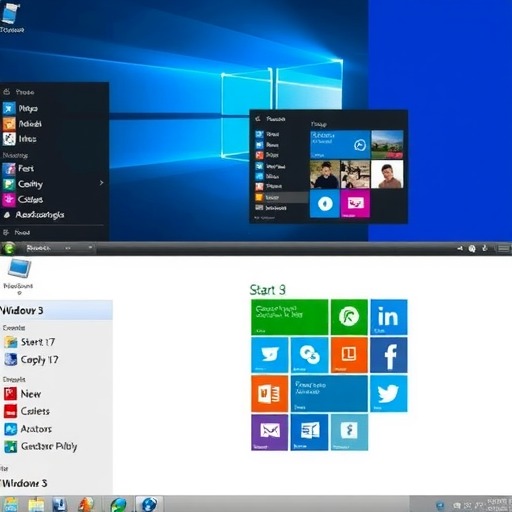The height and width of the screenshot is (512, 512).
Task: Click the red icon beside Caiiets
Action: click(x=10, y=411)
